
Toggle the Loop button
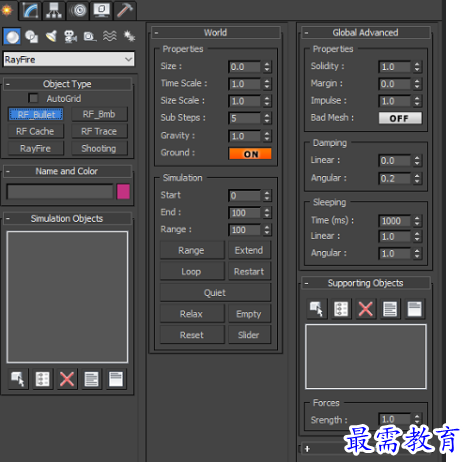192,272
